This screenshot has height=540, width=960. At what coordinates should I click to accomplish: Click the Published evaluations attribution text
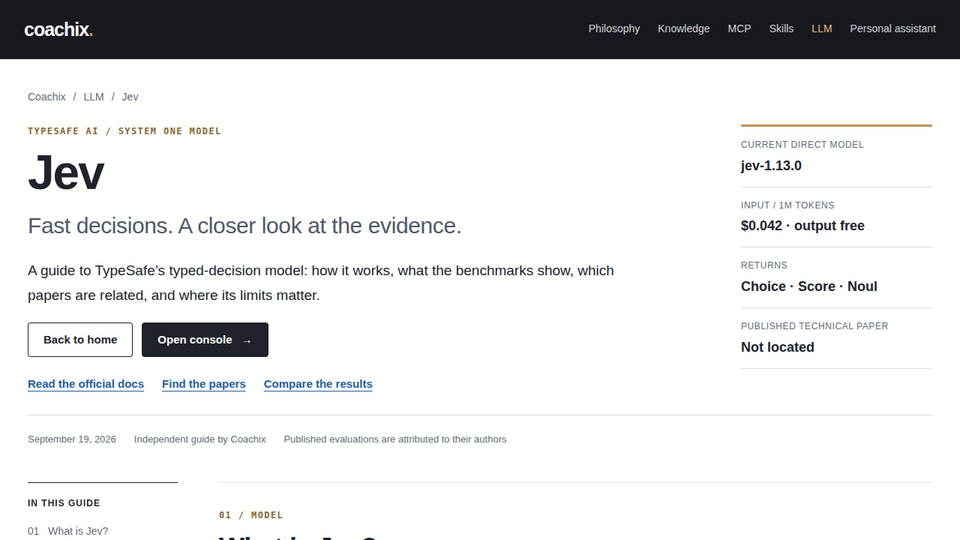click(x=395, y=439)
